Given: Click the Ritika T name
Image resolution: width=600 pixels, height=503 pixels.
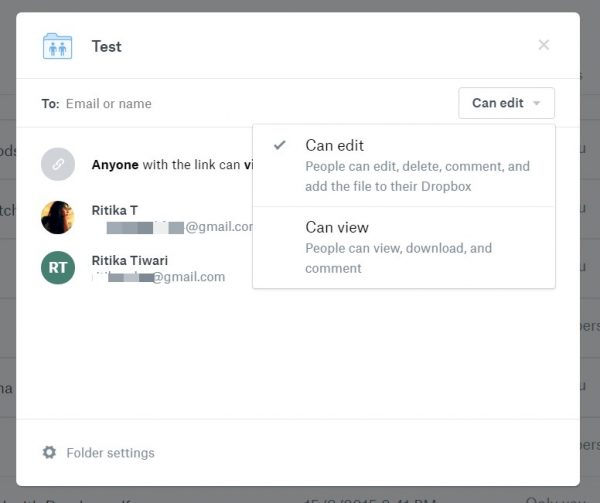Looking at the screenshot, I should click(114, 210).
